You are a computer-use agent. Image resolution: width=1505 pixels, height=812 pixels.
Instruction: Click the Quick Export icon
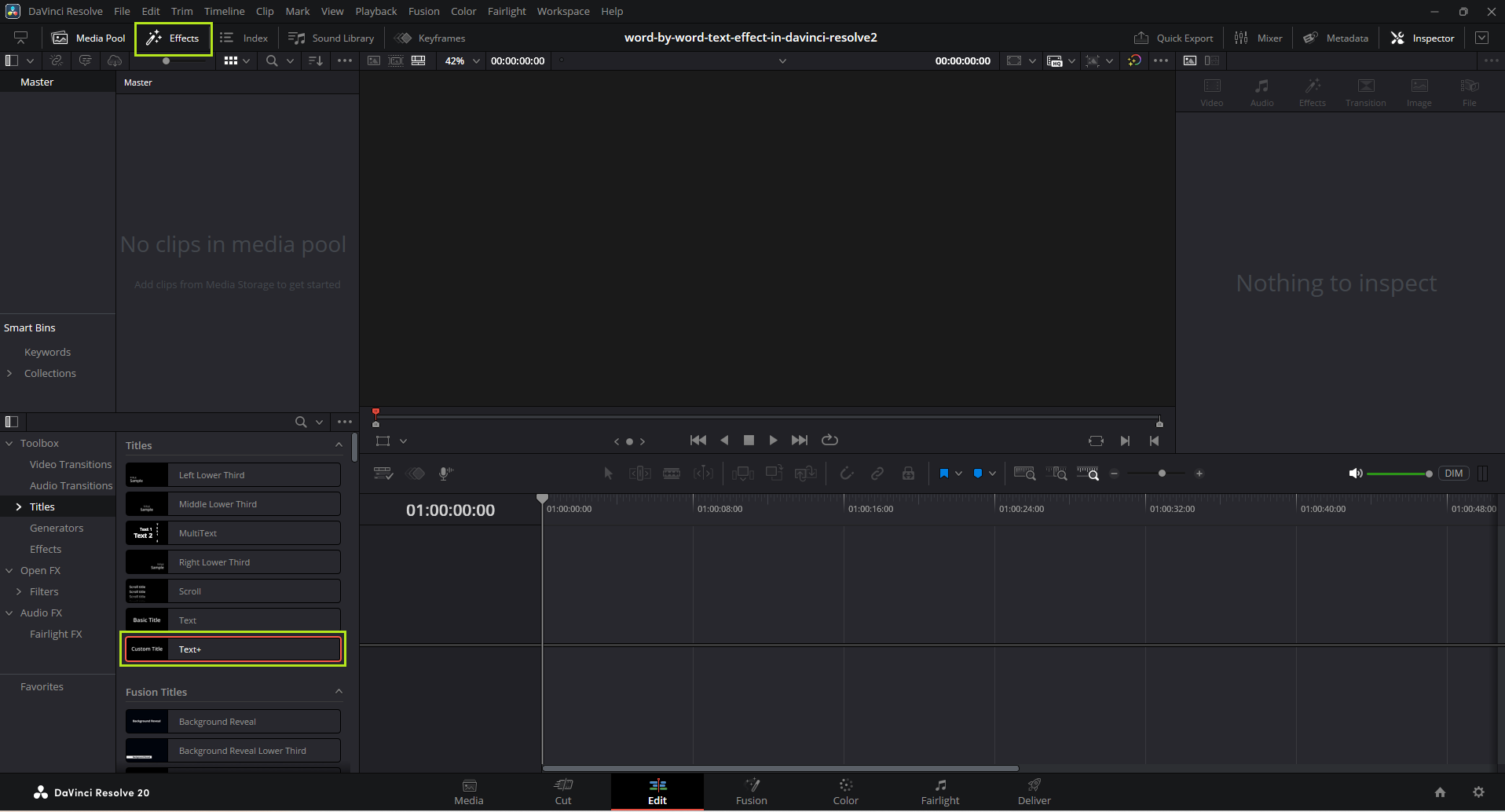tap(1141, 38)
